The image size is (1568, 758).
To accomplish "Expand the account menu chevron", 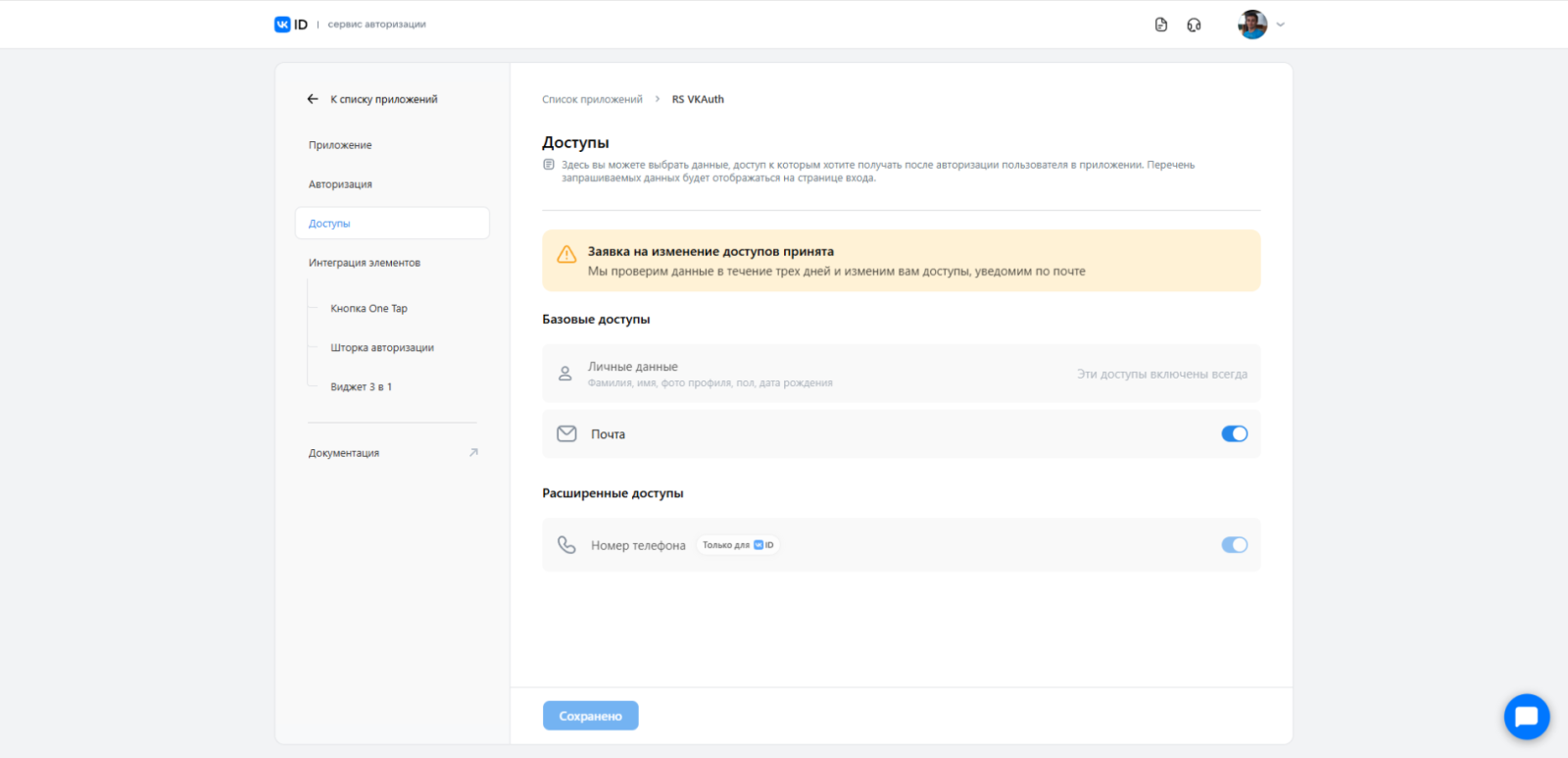I will pyautogui.click(x=1280, y=25).
